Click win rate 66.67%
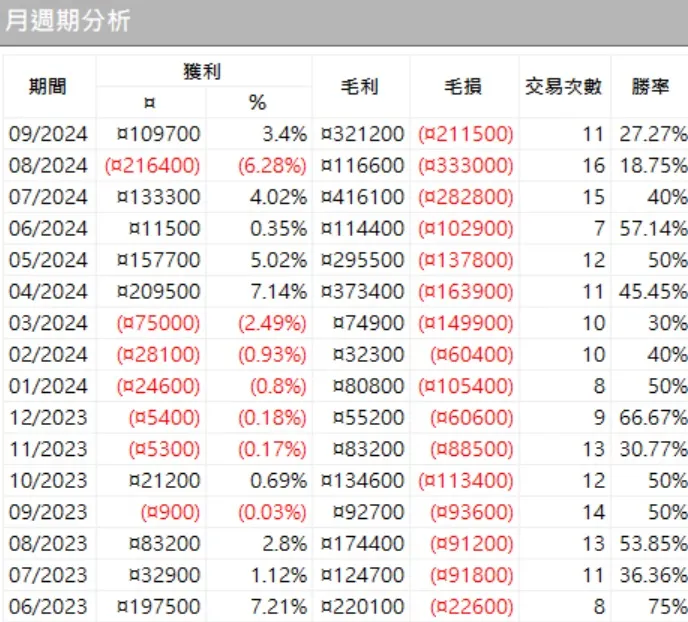The width and height of the screenshot is (688, 622). coord(653,418)
